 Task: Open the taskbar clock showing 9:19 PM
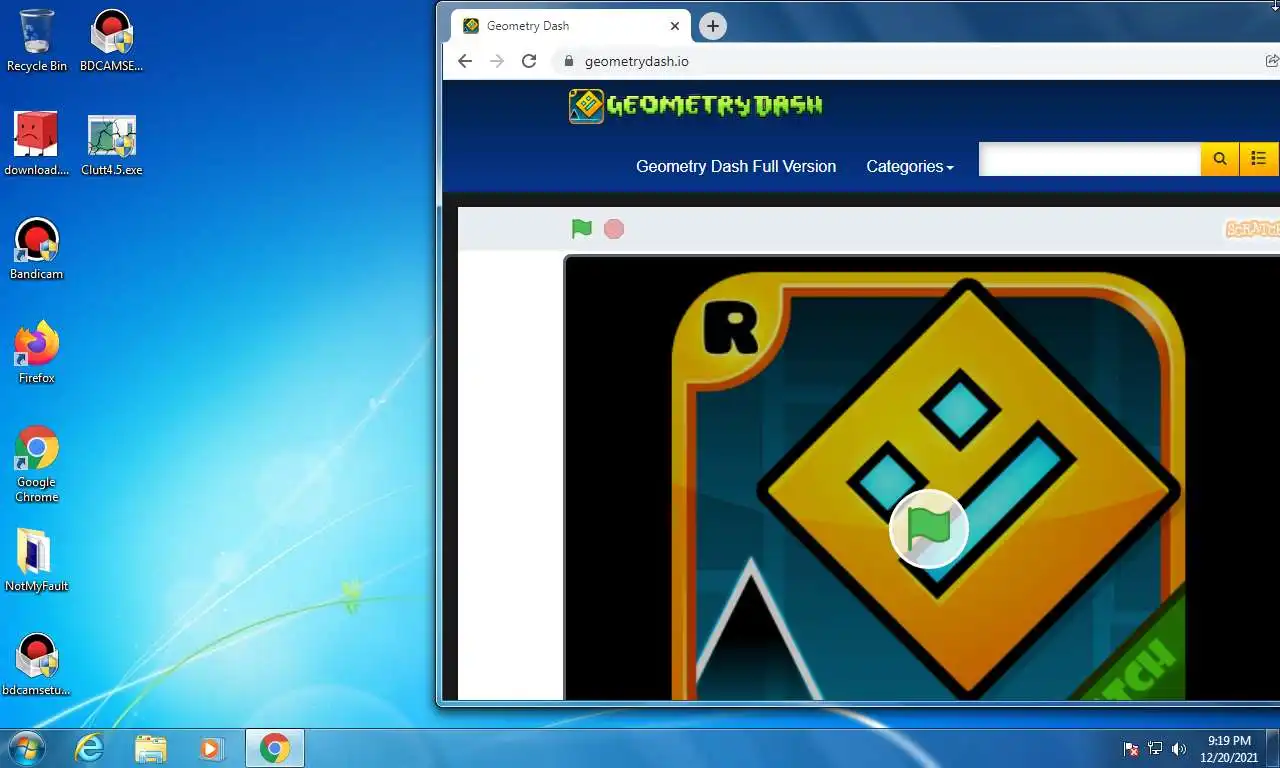point(1230,749)
